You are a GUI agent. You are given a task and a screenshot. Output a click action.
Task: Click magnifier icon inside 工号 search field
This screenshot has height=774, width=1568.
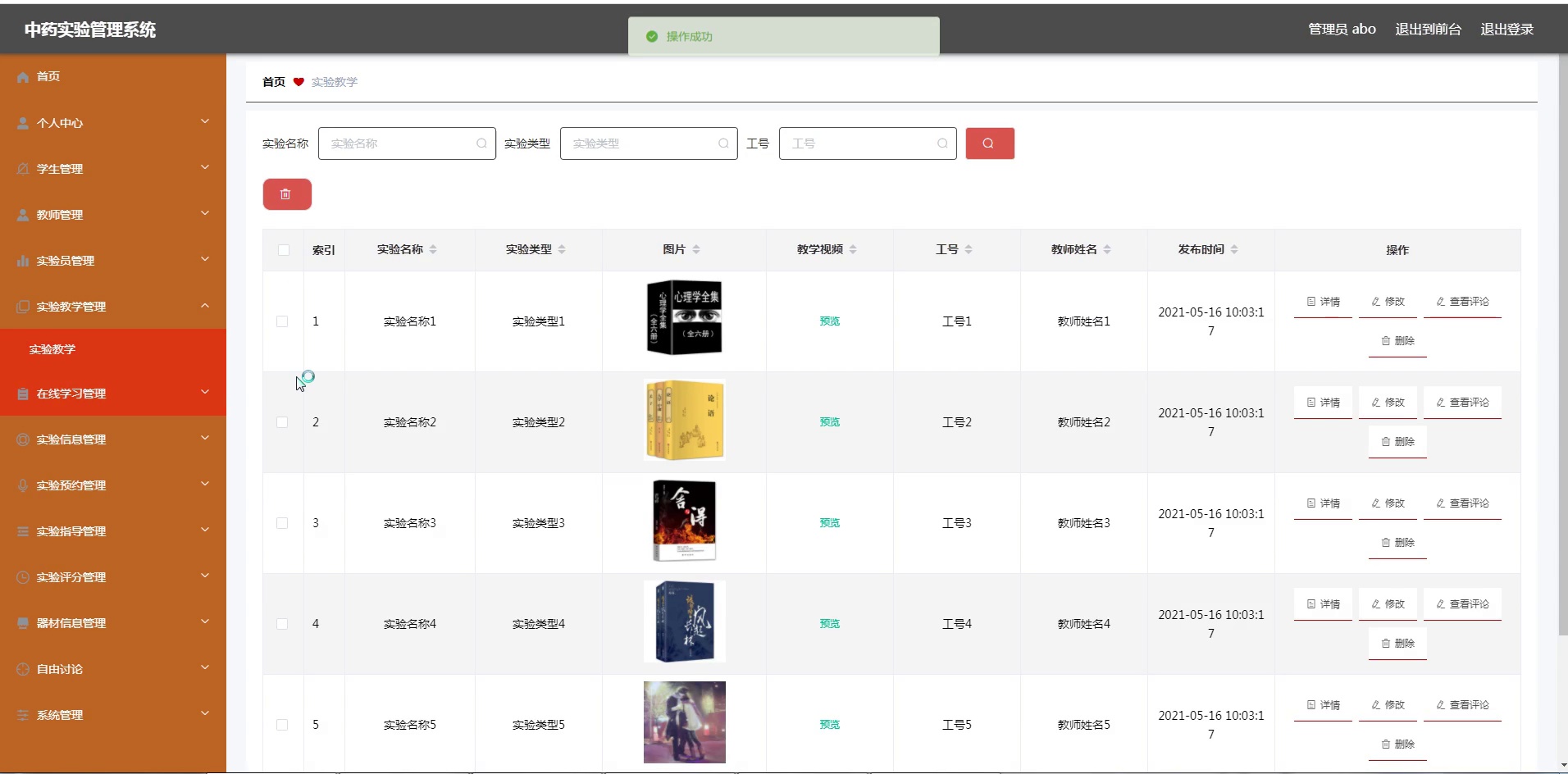[x=942, y=143]
